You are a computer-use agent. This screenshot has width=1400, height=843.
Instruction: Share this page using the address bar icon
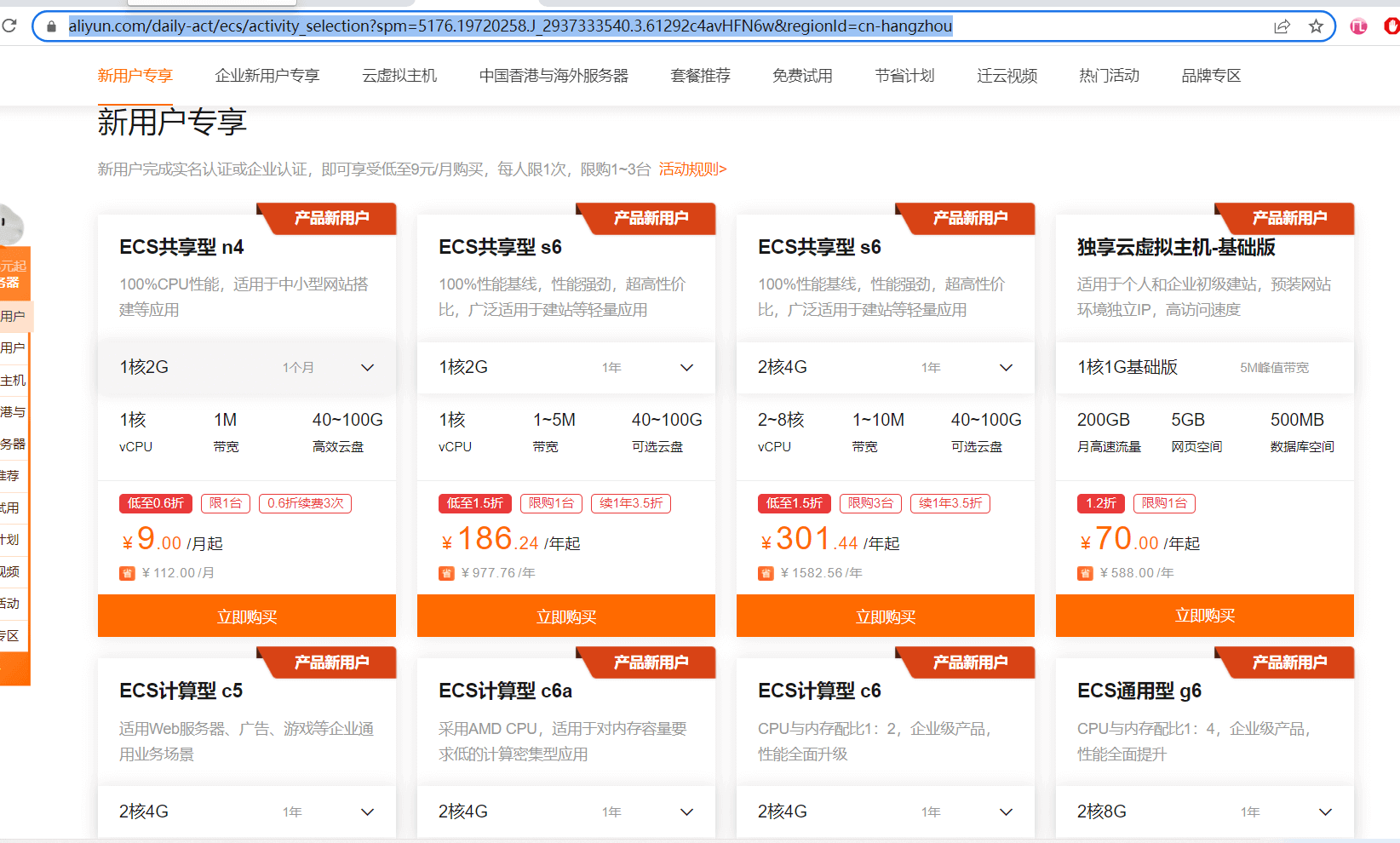[x=1282, y=26]
